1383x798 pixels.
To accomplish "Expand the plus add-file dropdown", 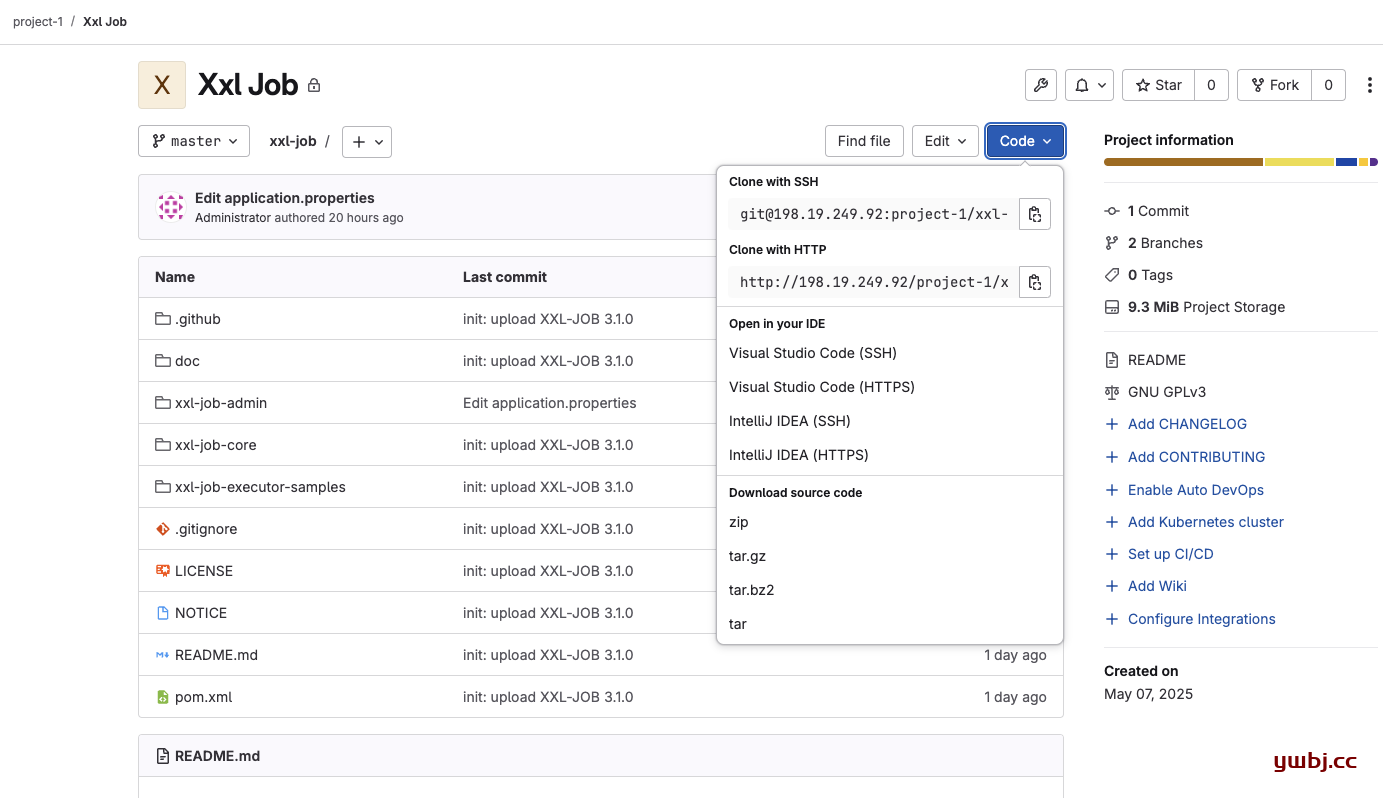I will (367, 142).
